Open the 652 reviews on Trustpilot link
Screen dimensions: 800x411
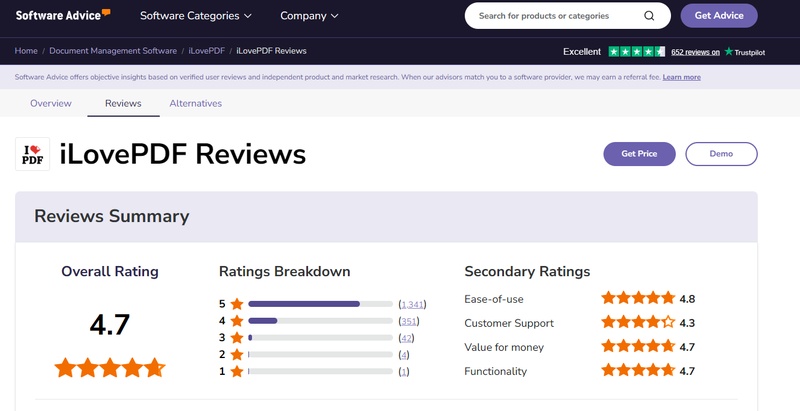695,52
